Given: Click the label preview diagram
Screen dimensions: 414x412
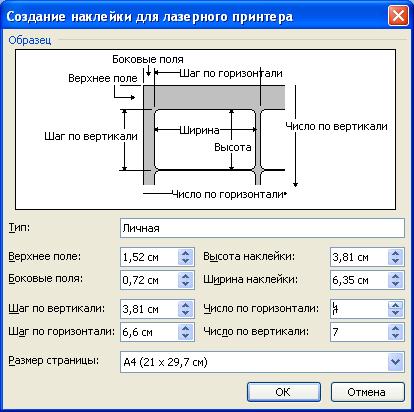Looking at the screenshot, I should pyautogui.click(x=206, y=129).
